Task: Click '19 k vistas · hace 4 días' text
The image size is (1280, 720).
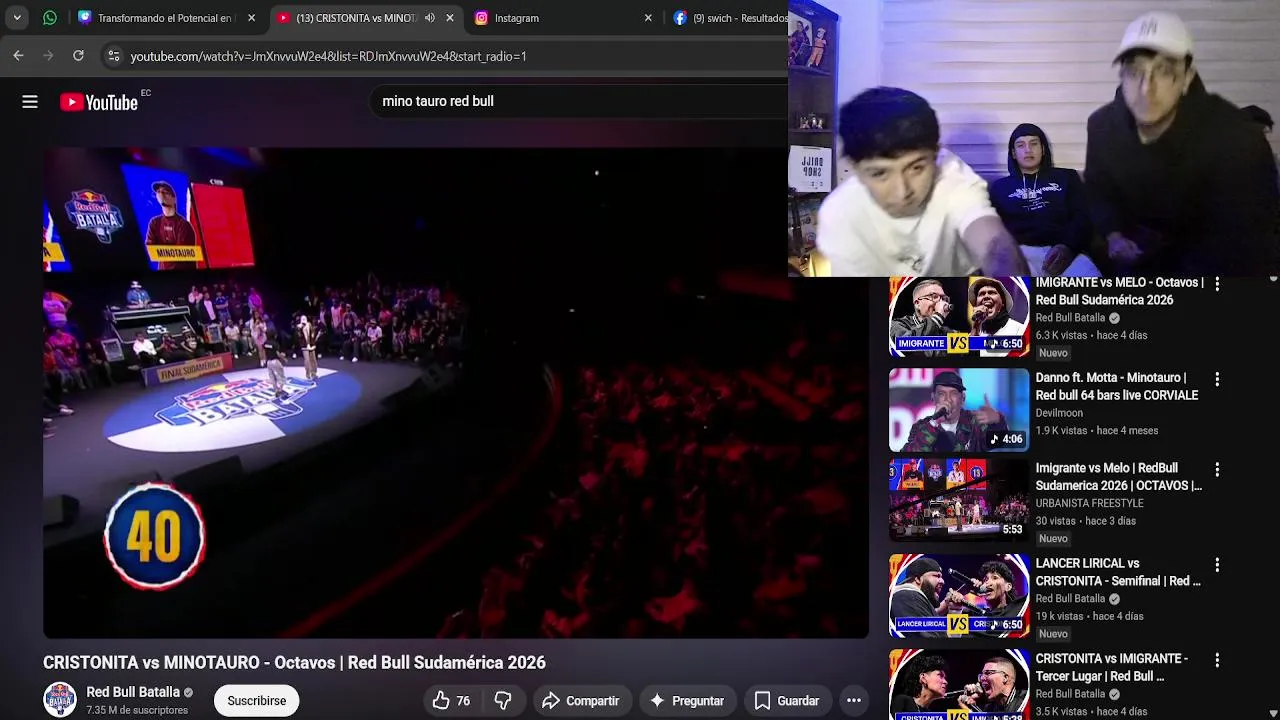Action: (x=1089, y=616)
